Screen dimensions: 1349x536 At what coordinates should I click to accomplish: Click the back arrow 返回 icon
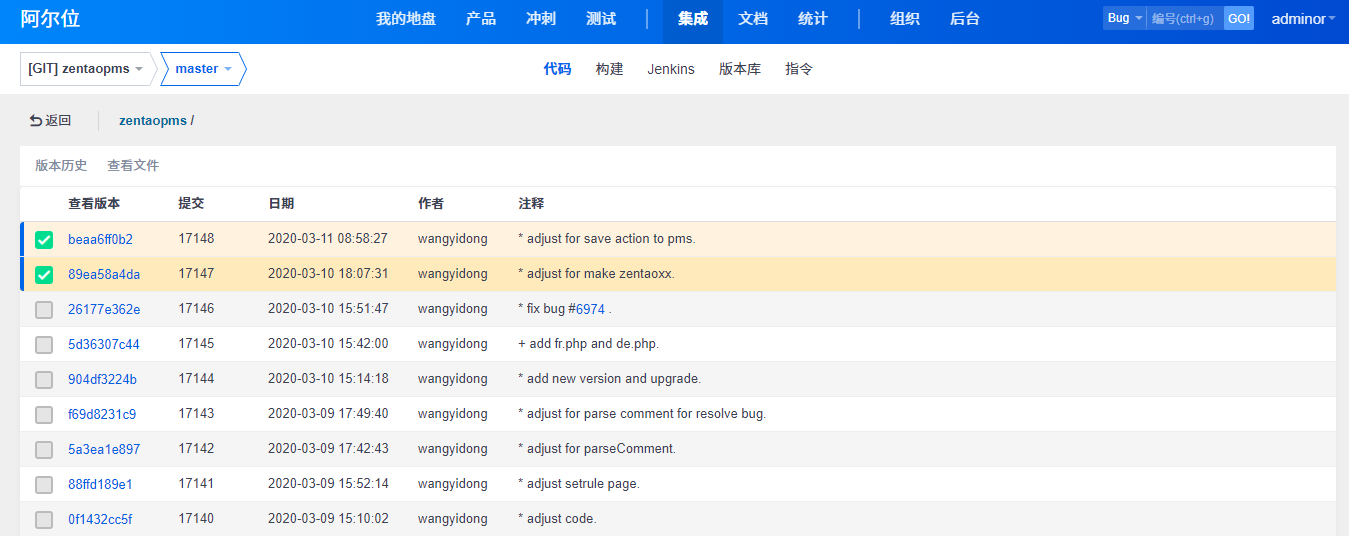[36, 121]
